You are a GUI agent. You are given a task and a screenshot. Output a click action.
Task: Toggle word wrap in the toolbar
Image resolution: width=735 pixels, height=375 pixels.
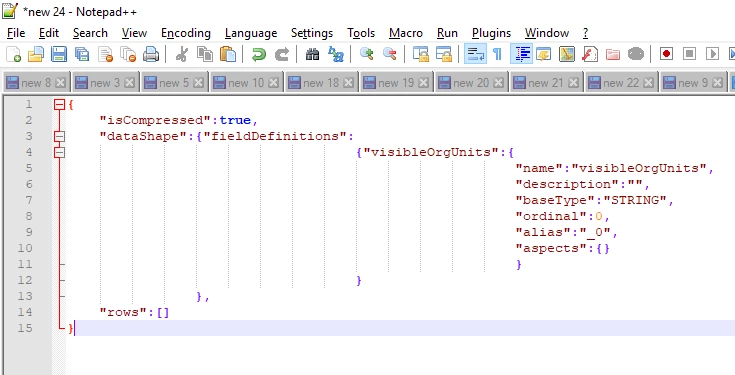pos(475,54)
